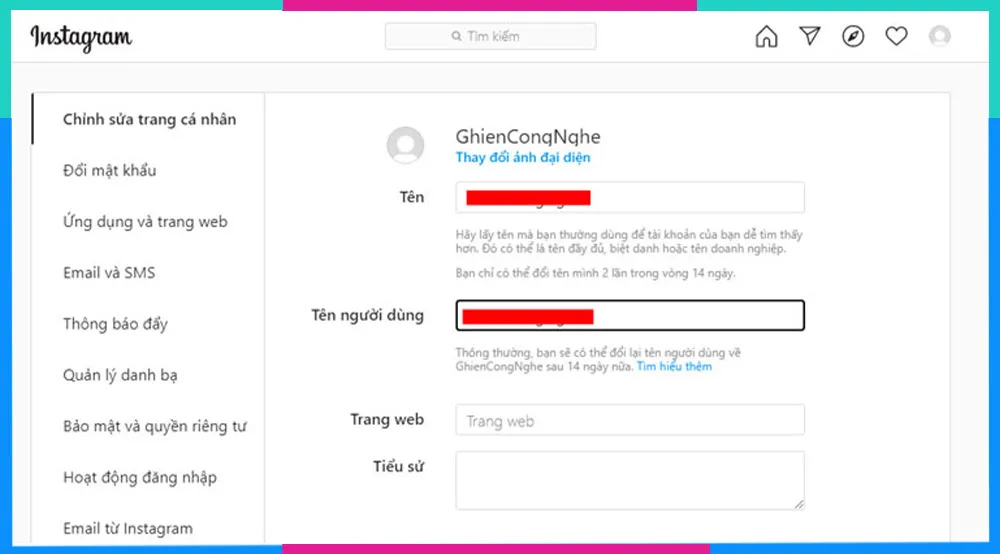Click the Tên field label
This screenshot has width=1000, height=554.
point(411,197)
